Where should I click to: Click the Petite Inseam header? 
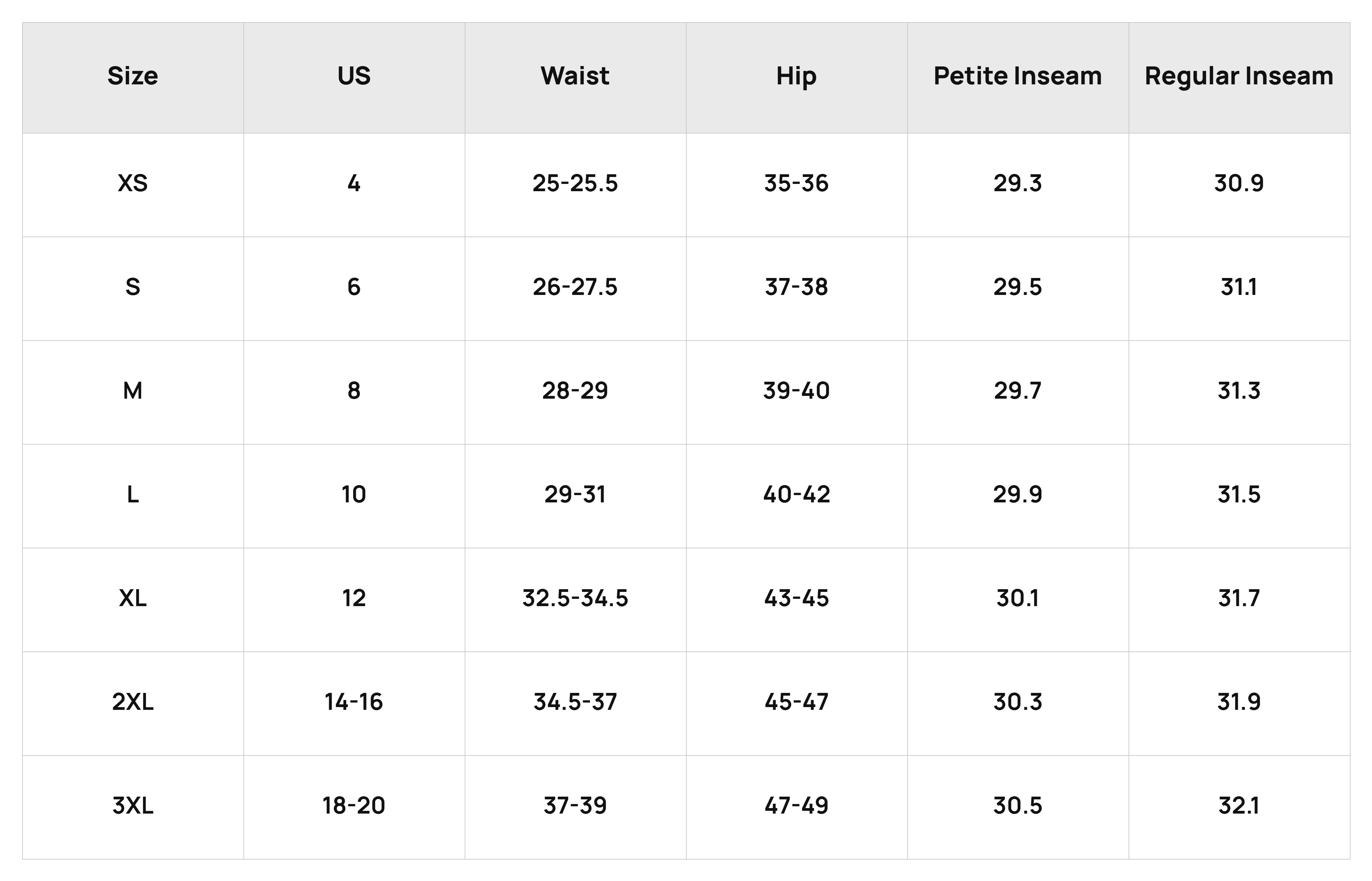tap(1018, 76)
